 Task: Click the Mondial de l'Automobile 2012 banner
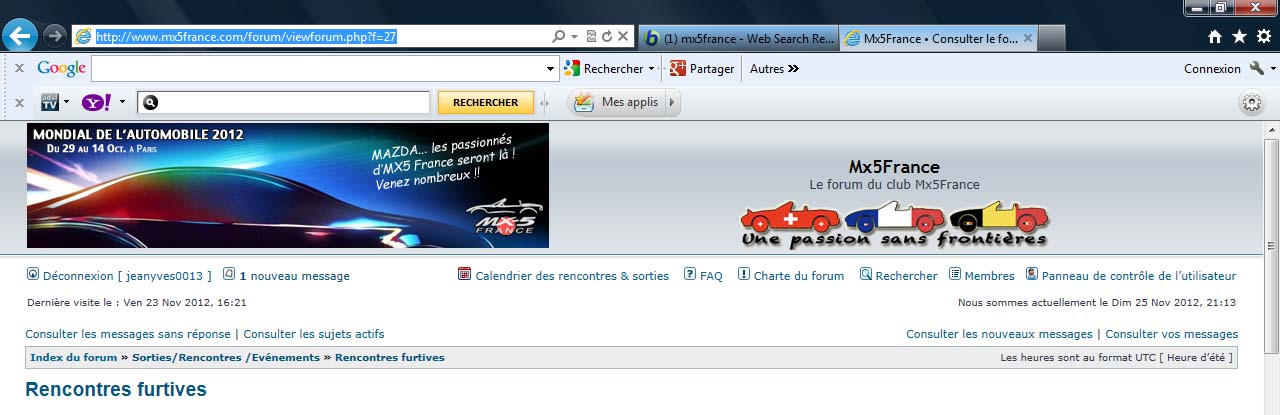tap(288, 185)
